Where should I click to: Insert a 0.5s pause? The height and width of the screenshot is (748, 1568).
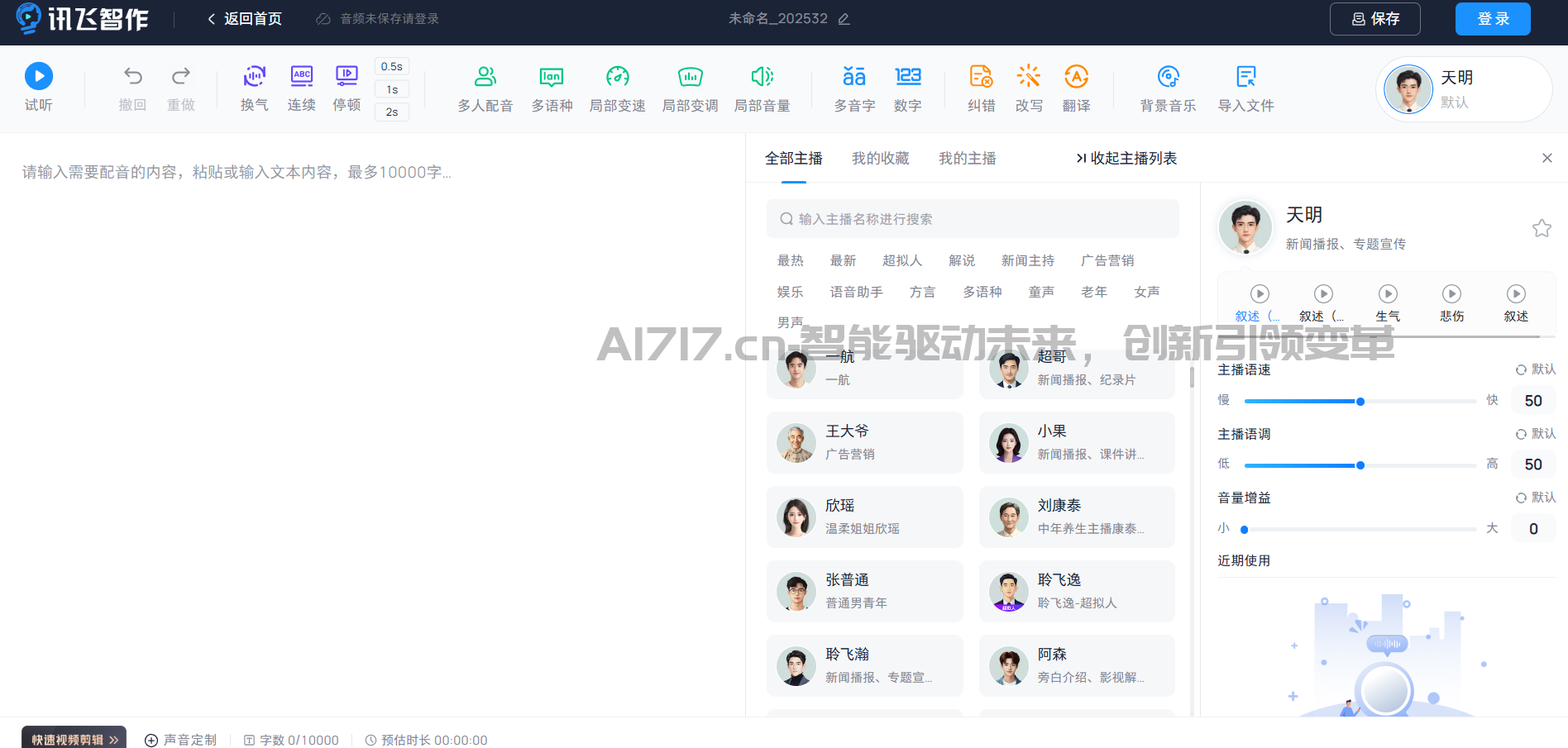[x=392, y=66]
